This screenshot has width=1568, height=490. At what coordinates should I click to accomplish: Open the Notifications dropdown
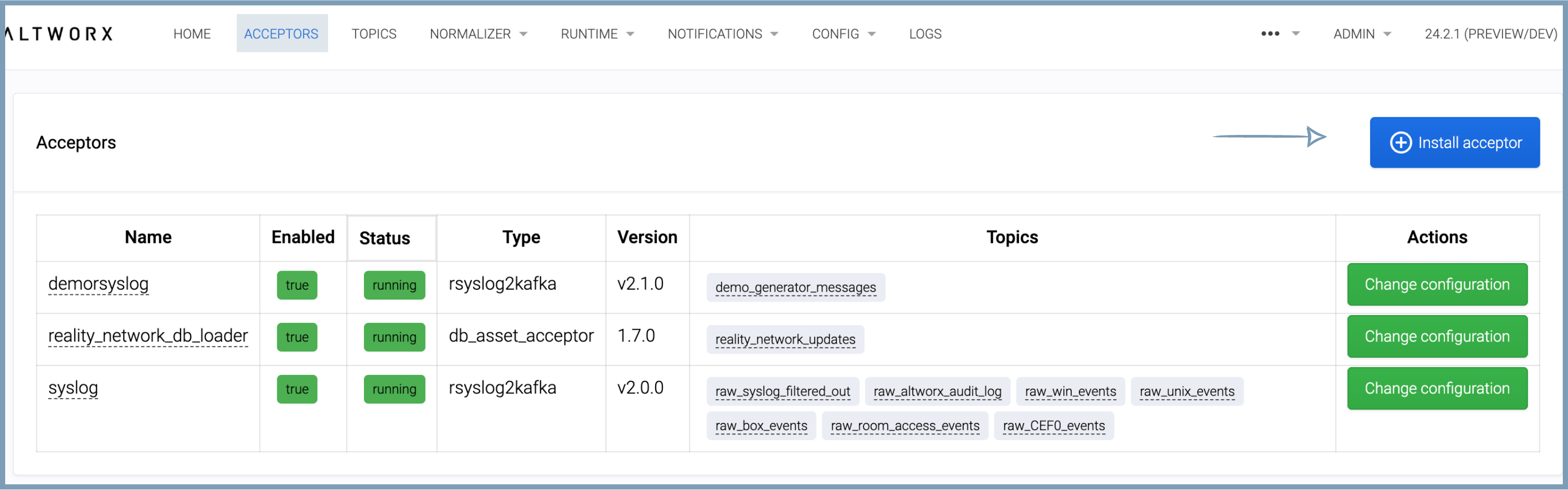coord(722,34)
